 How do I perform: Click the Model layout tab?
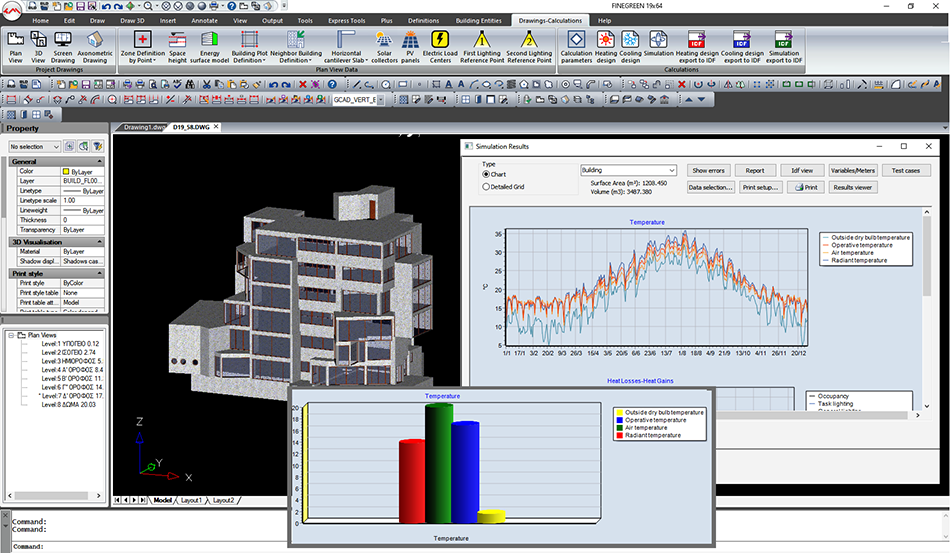click(x=162, y=500)
